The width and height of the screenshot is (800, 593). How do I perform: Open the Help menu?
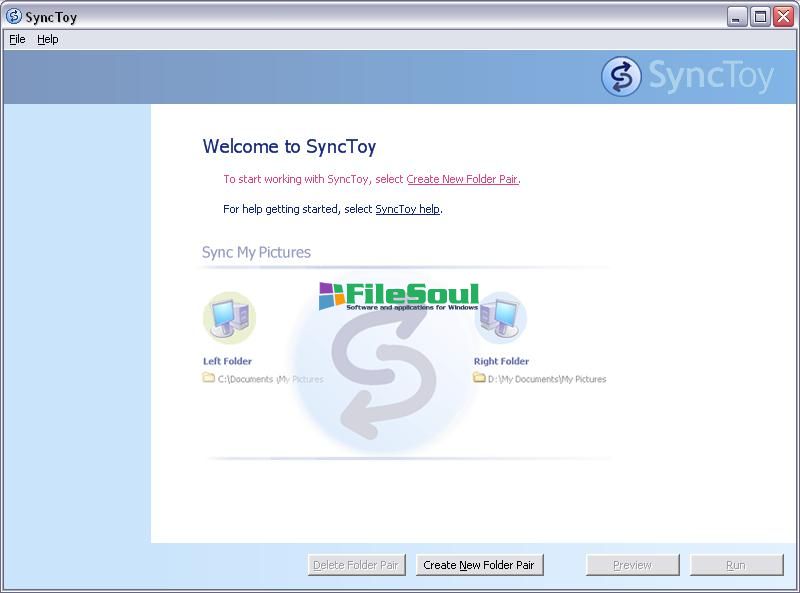pyautogui.click(x=47, y=39)
